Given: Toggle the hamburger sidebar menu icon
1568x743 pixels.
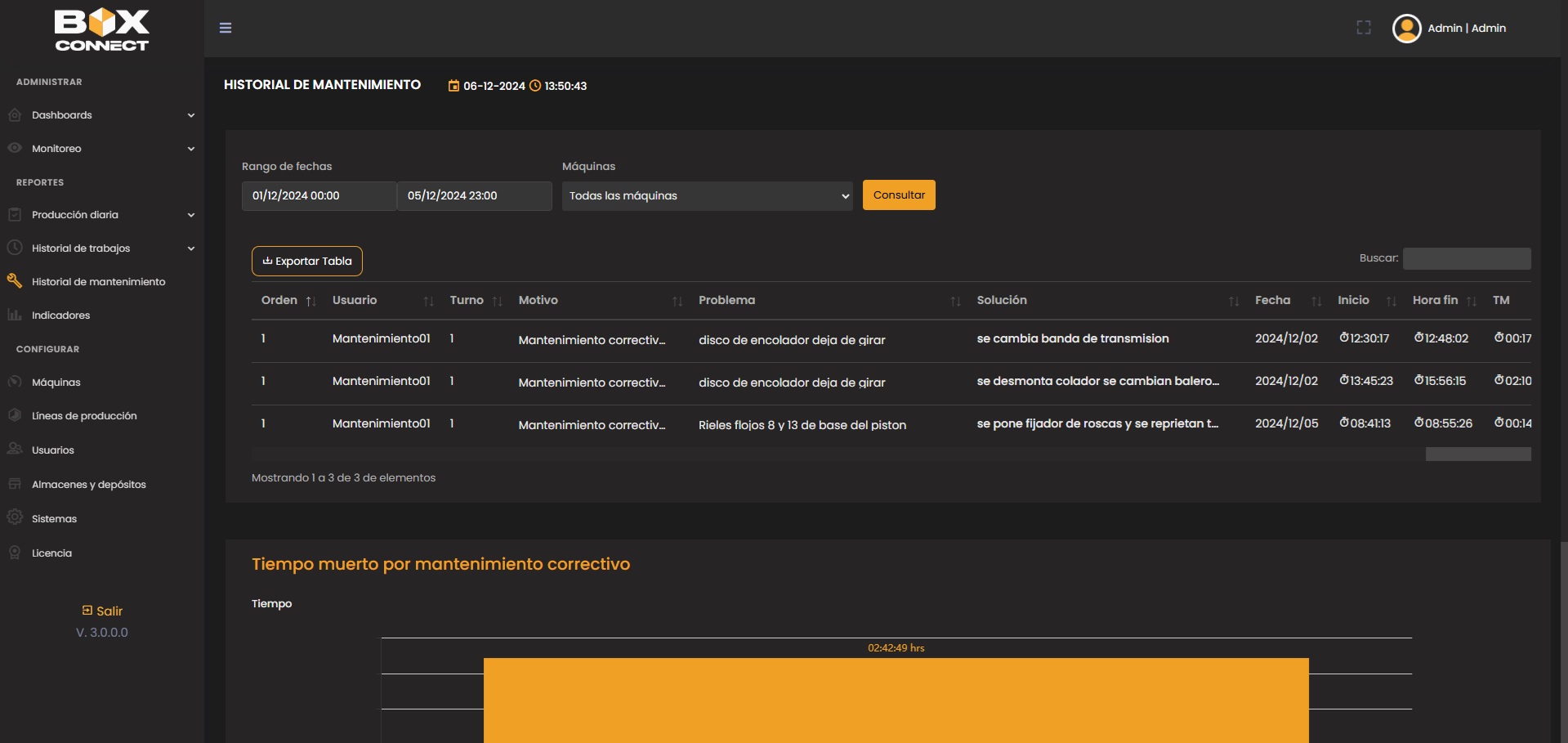Looking at the screenshot, I should click(x=226, y=28).
